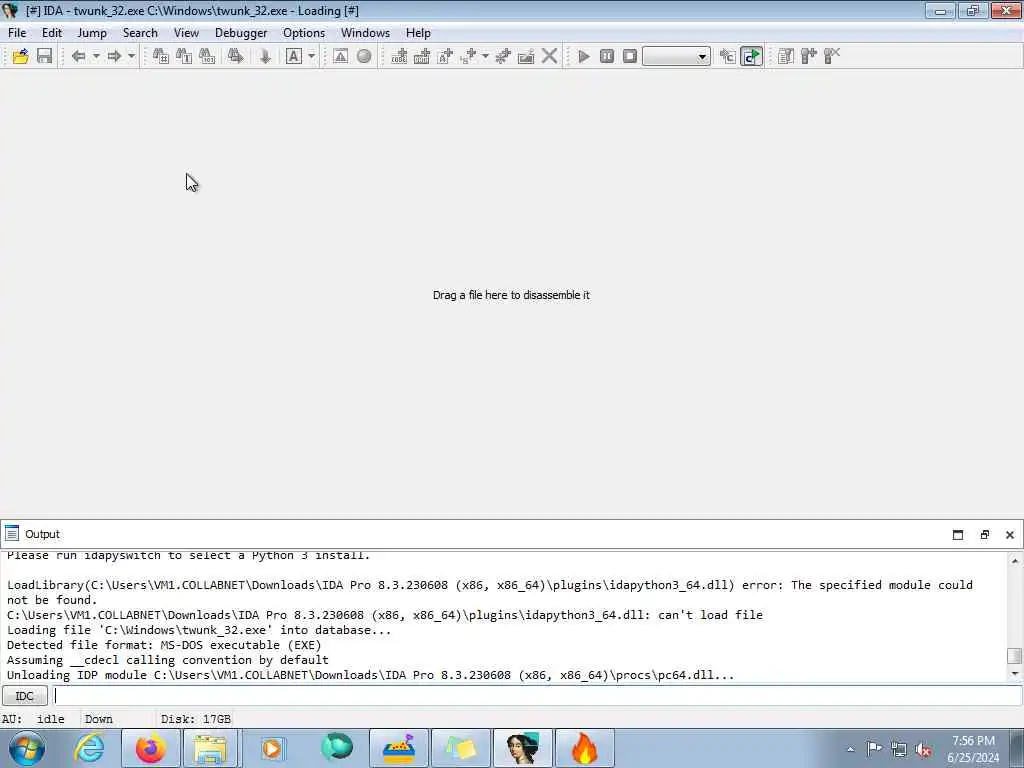Click the muted volume tray icon
Image resolution: width=1024 pixels, height=768 pixels.
coord(923,749)
